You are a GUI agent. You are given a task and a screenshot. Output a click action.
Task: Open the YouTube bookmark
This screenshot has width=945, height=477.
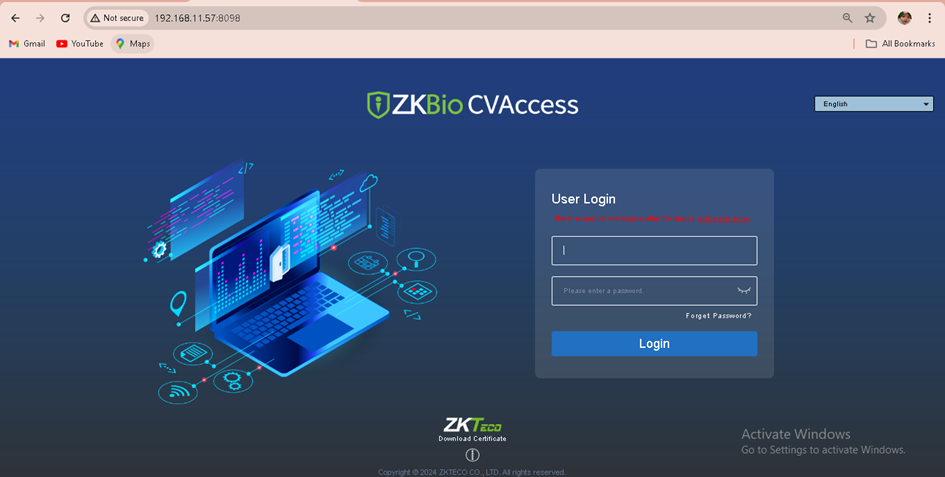point(80,43)
